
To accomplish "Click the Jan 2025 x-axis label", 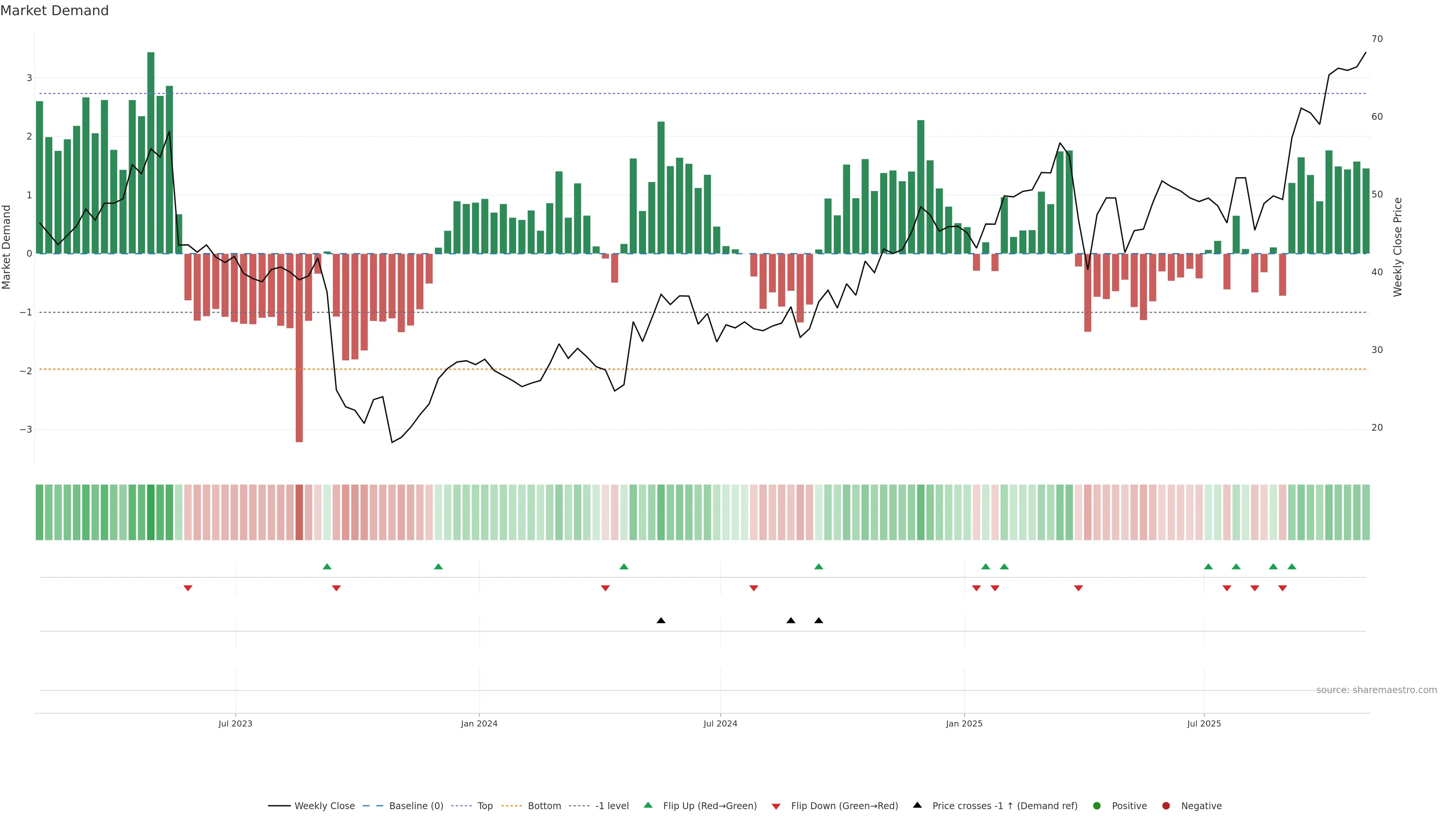I will coord(964,723).
